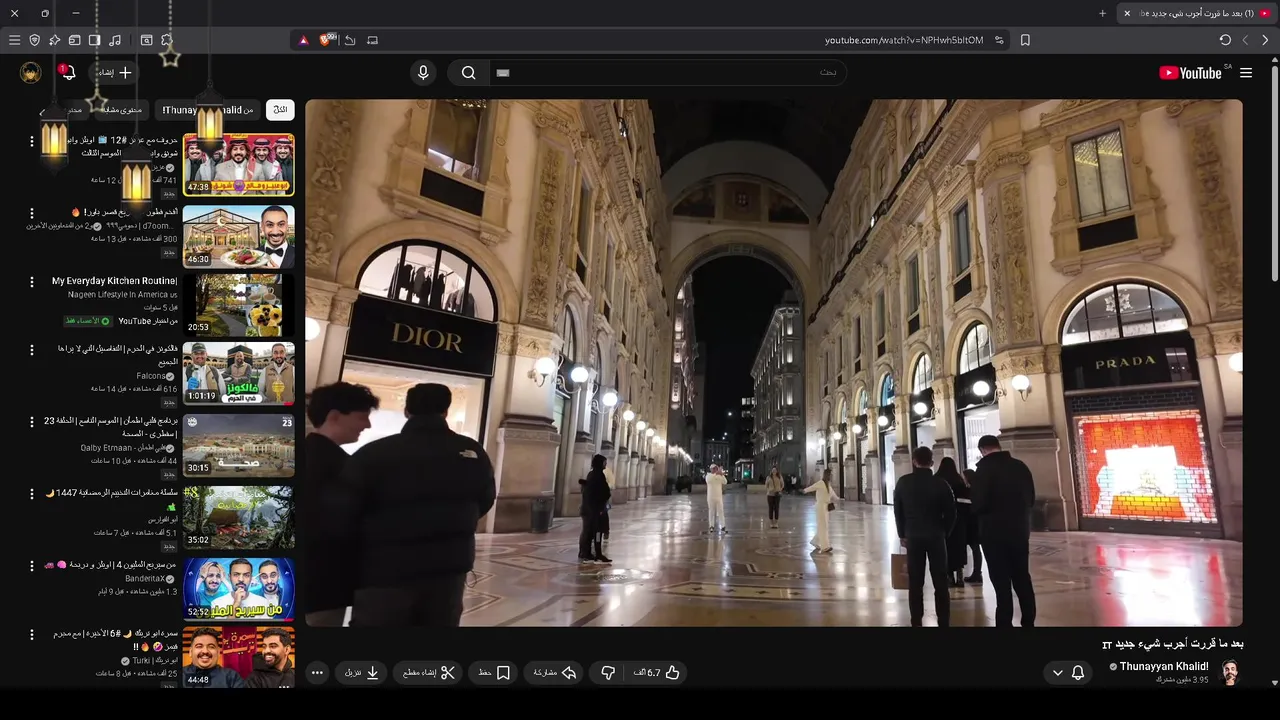Open options for the 35:02 camping video
This screenshot has height=720, width=1280.
32,494
